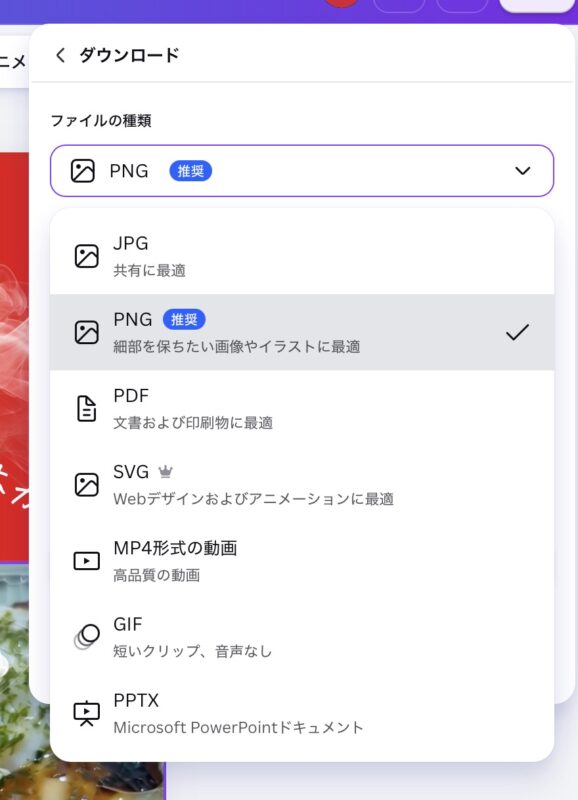The width and height of the screenshot is (578, 800).
Task: Click the MP4 video play icon
Action: coord(87,561)
